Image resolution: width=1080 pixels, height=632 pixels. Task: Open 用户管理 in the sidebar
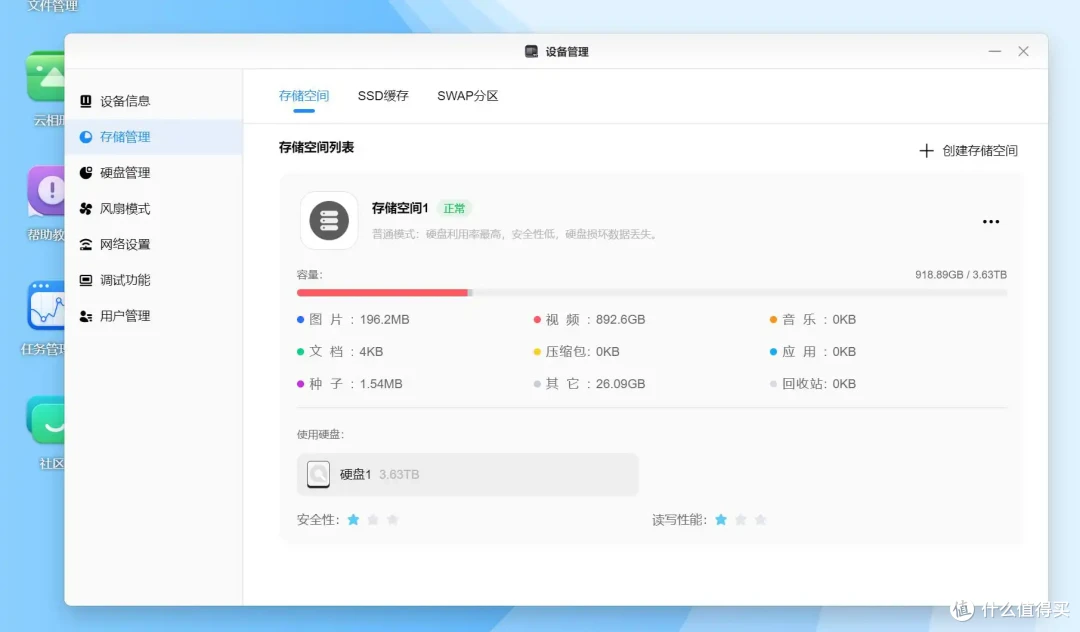(153, 316)
